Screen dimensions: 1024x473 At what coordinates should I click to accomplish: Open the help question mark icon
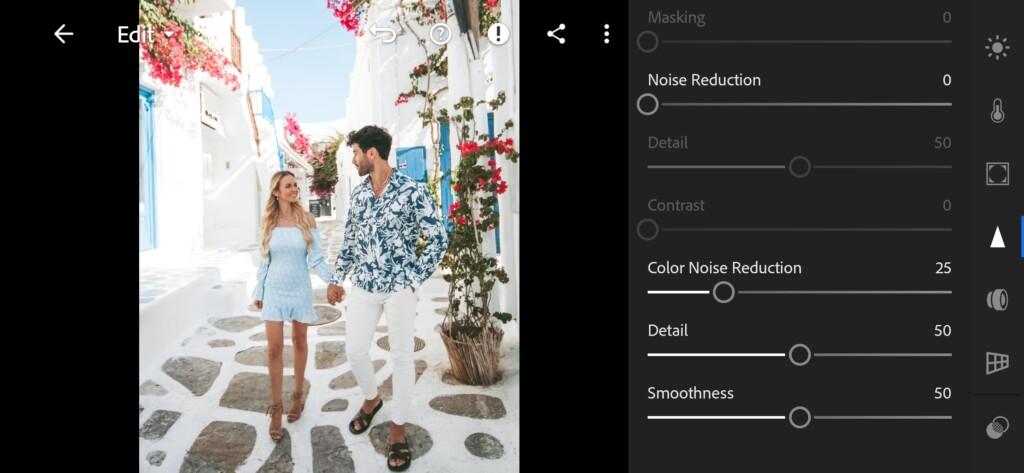click(441, 34)
